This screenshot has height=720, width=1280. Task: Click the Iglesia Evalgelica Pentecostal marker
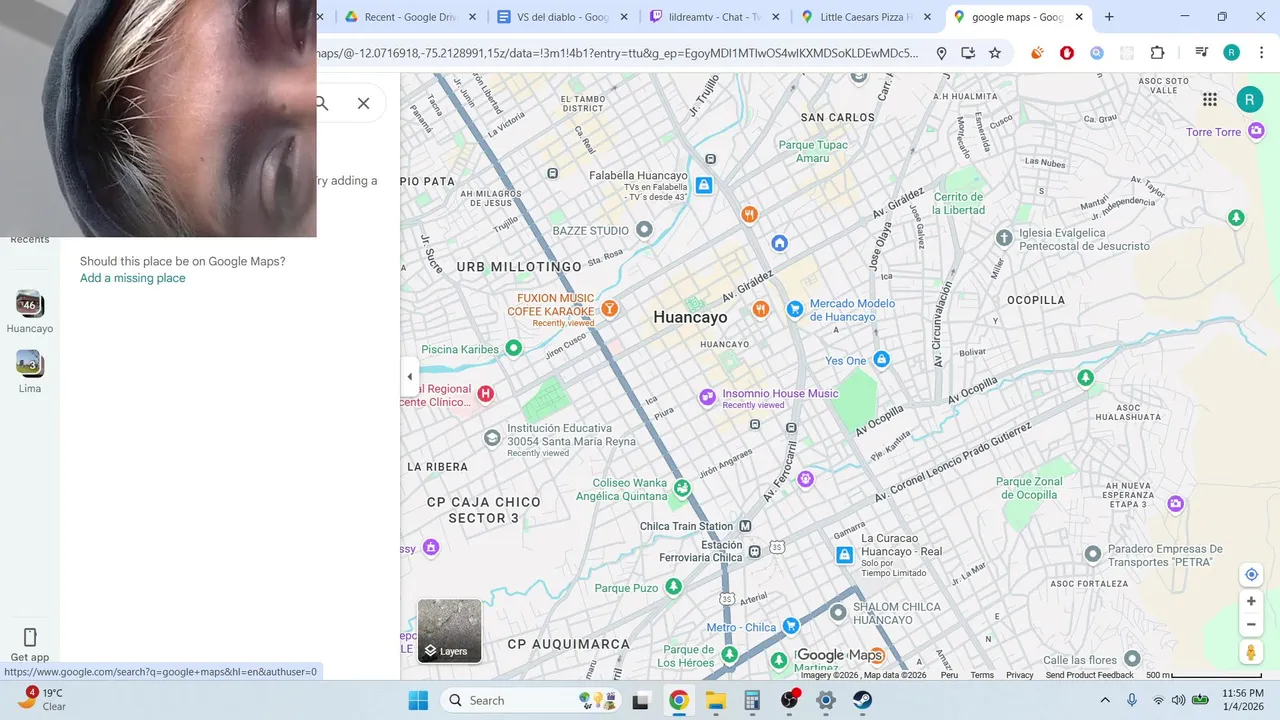point(1004,237)
